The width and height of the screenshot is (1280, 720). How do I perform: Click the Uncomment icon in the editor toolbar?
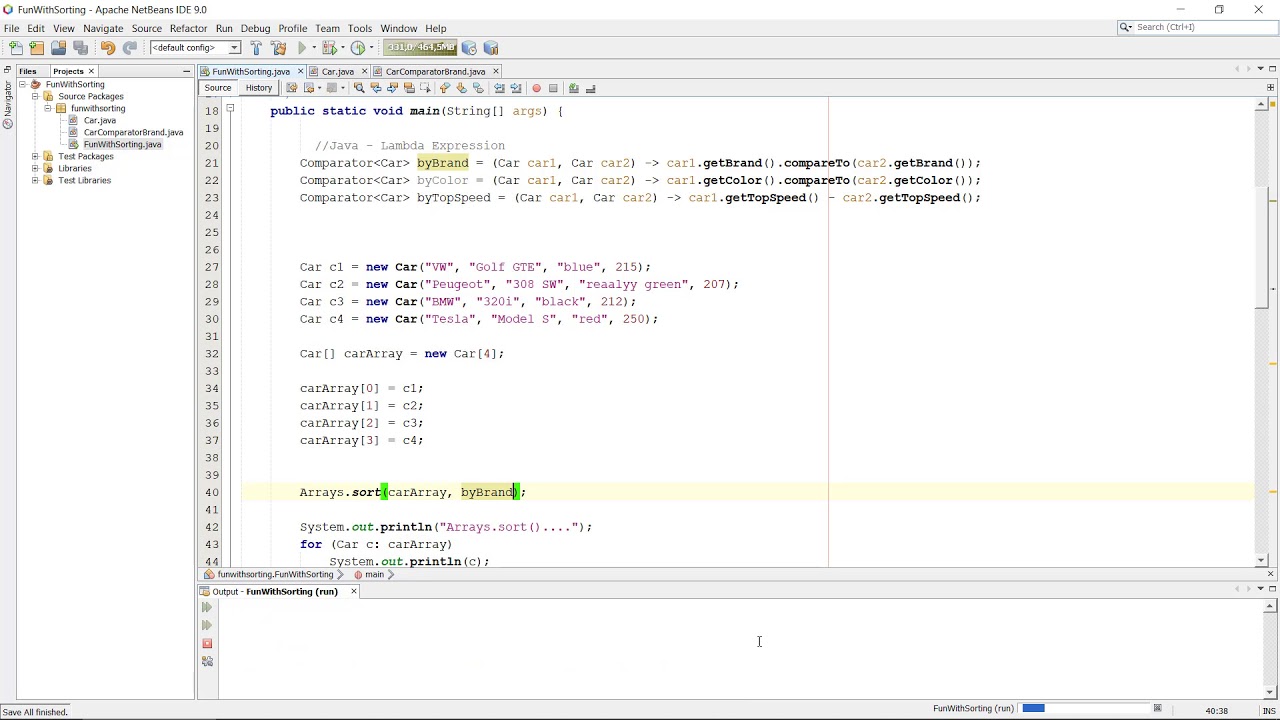click(590, 88)
